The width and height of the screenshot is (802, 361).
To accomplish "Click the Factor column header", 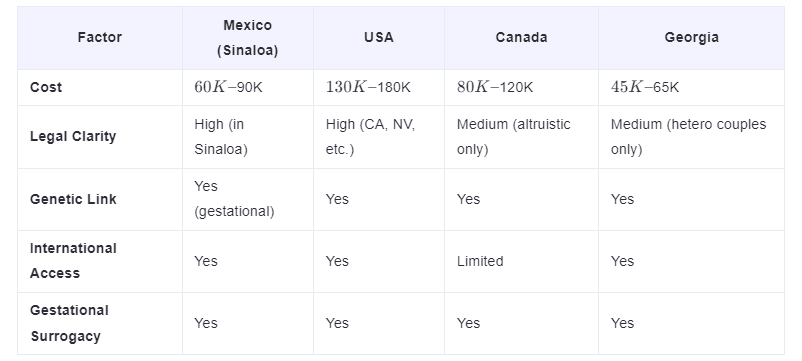I will [x=100, y=37].
